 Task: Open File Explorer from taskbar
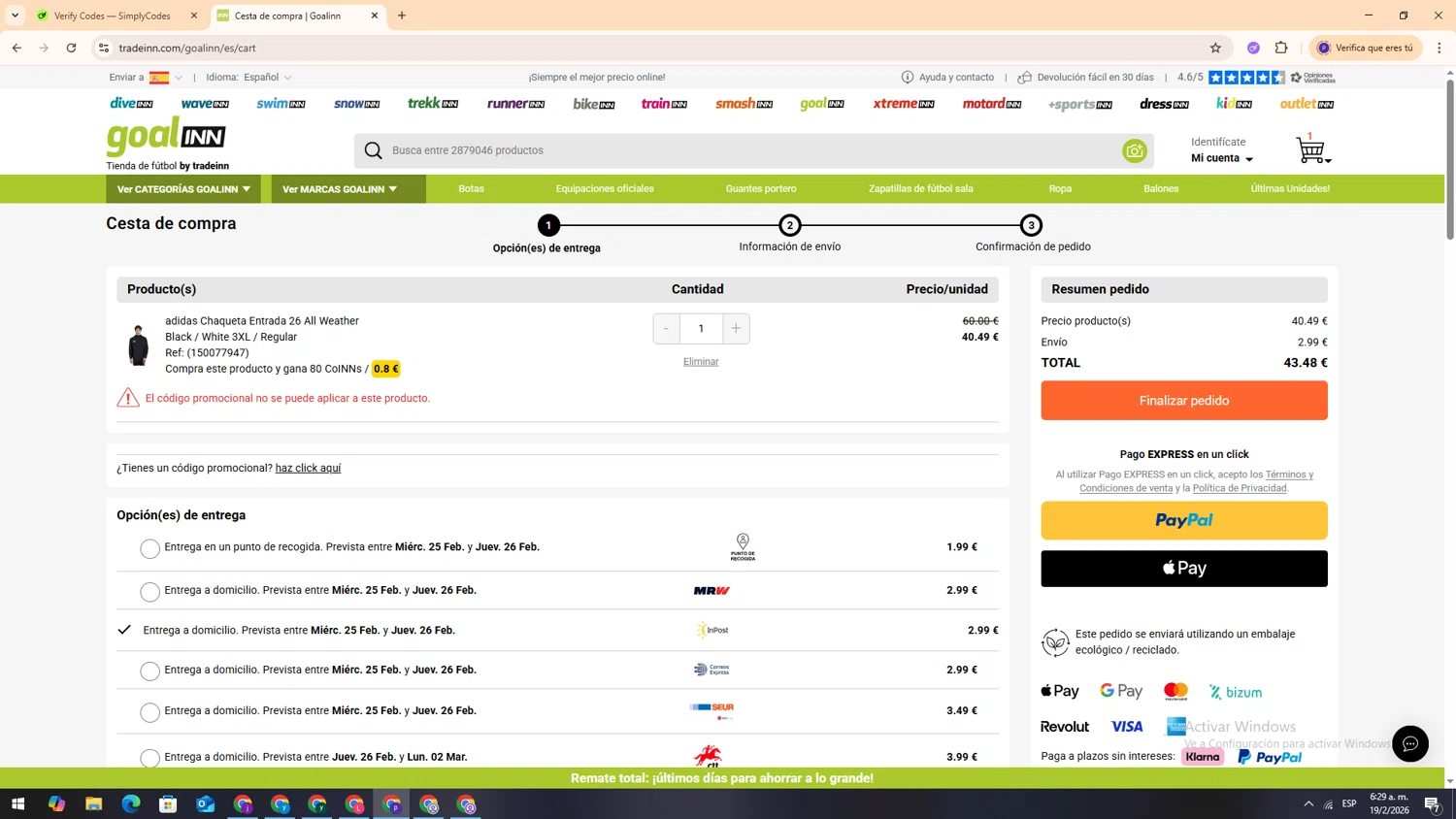click(93, 803)
